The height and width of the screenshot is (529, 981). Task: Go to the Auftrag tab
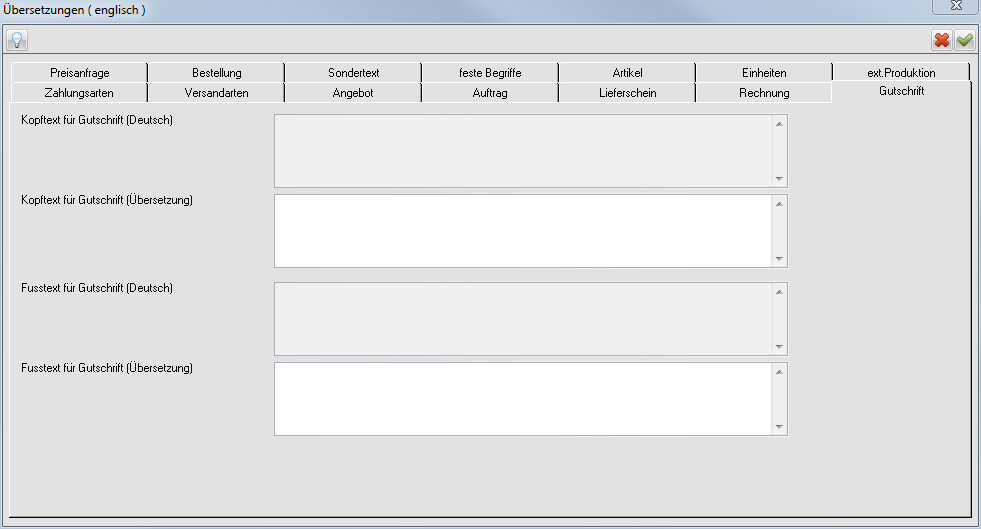click(490, 93)
